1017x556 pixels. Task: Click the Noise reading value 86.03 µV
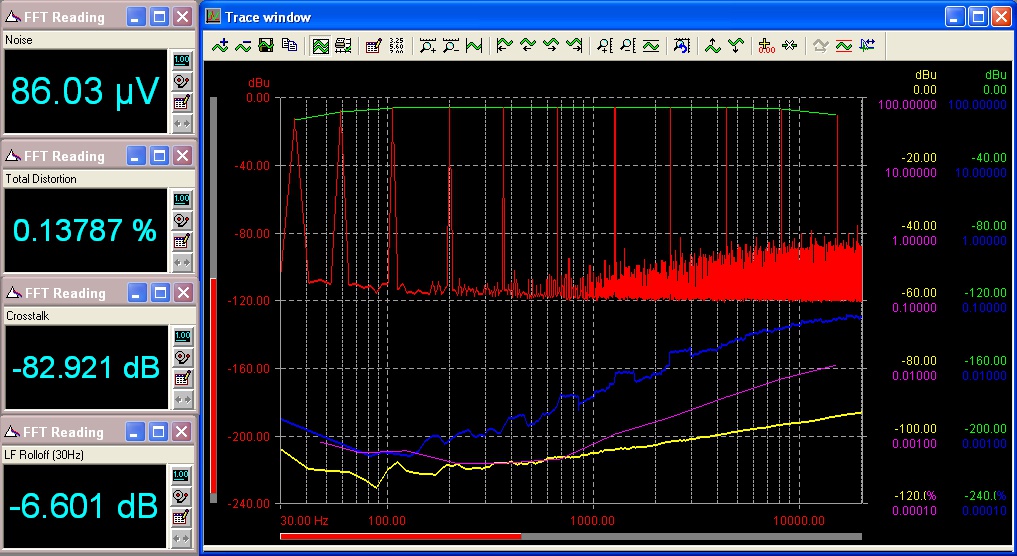(x=86, y=91)
